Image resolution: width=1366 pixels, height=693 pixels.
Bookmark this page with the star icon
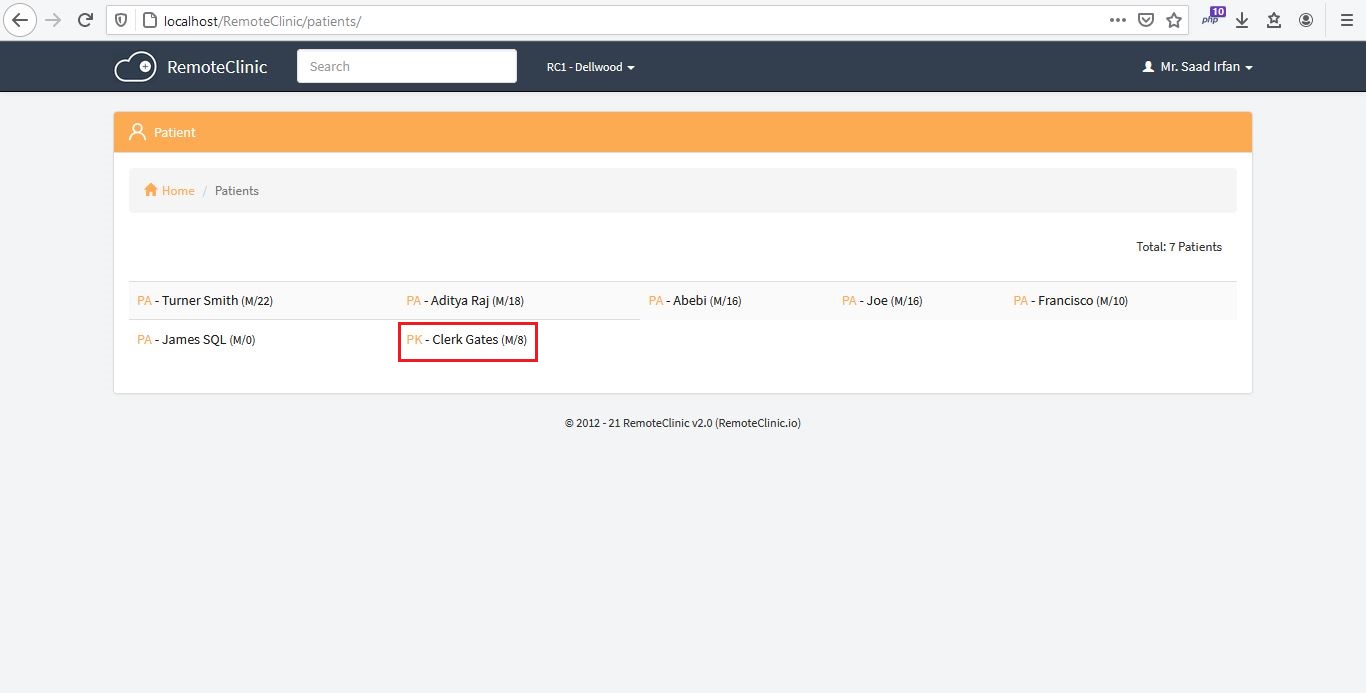(x=1174, y=20)
